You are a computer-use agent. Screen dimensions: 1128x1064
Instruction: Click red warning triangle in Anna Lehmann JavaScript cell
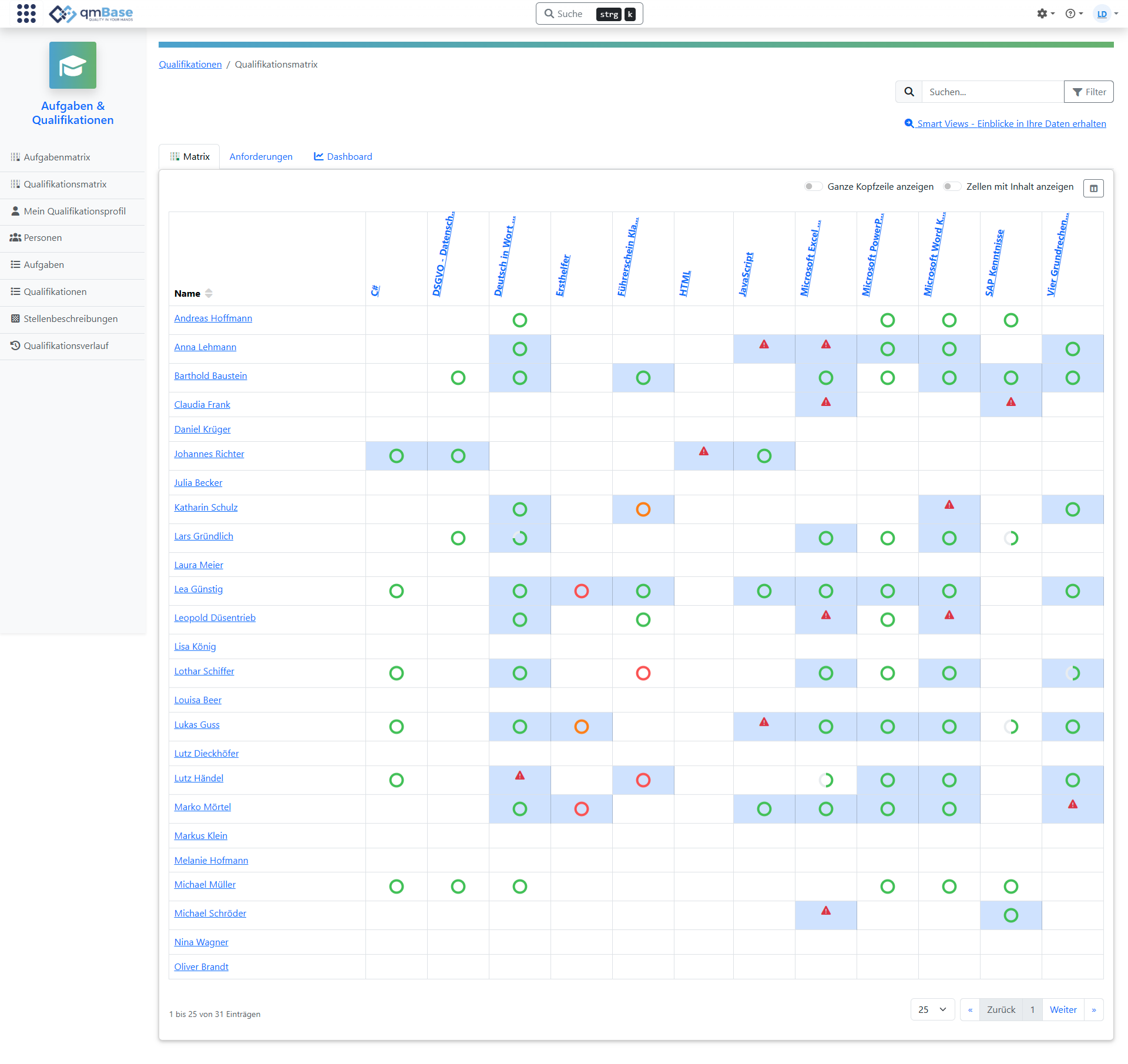764,344
